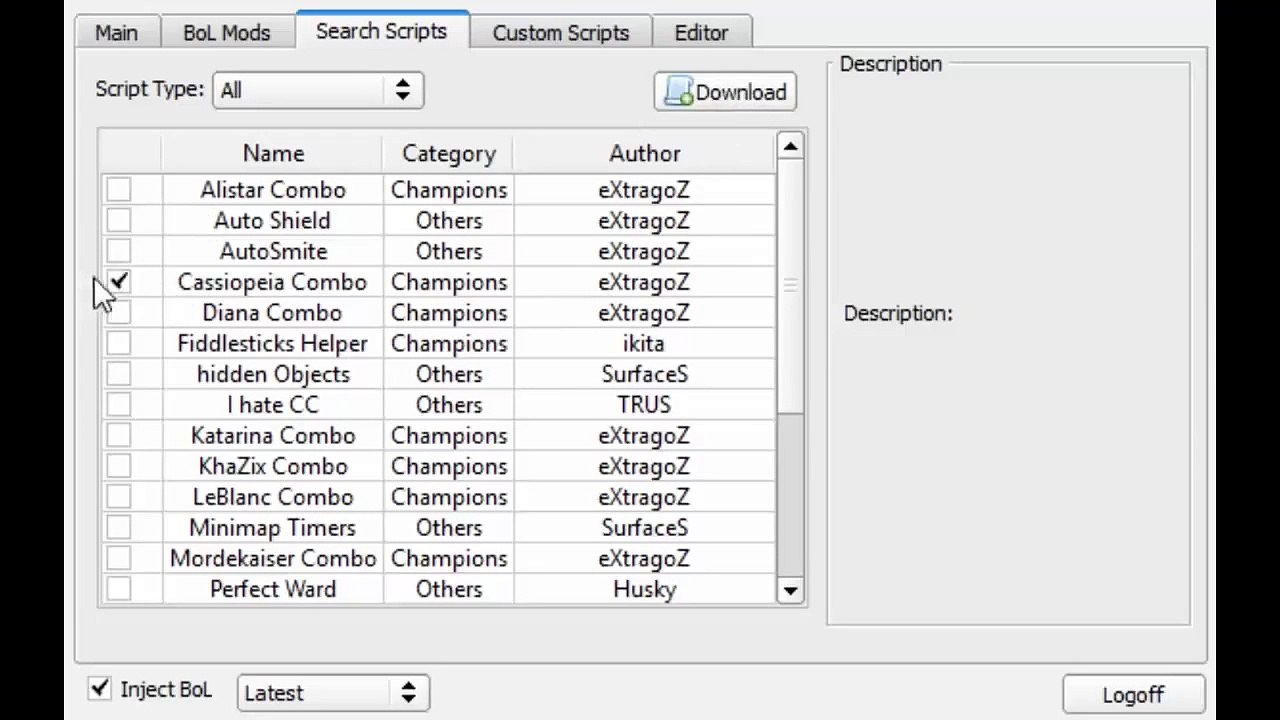Viewport: 1280px width, 720px height.
Task: Click Champions category in Alistar Combo row
Action: pos(449,190)
